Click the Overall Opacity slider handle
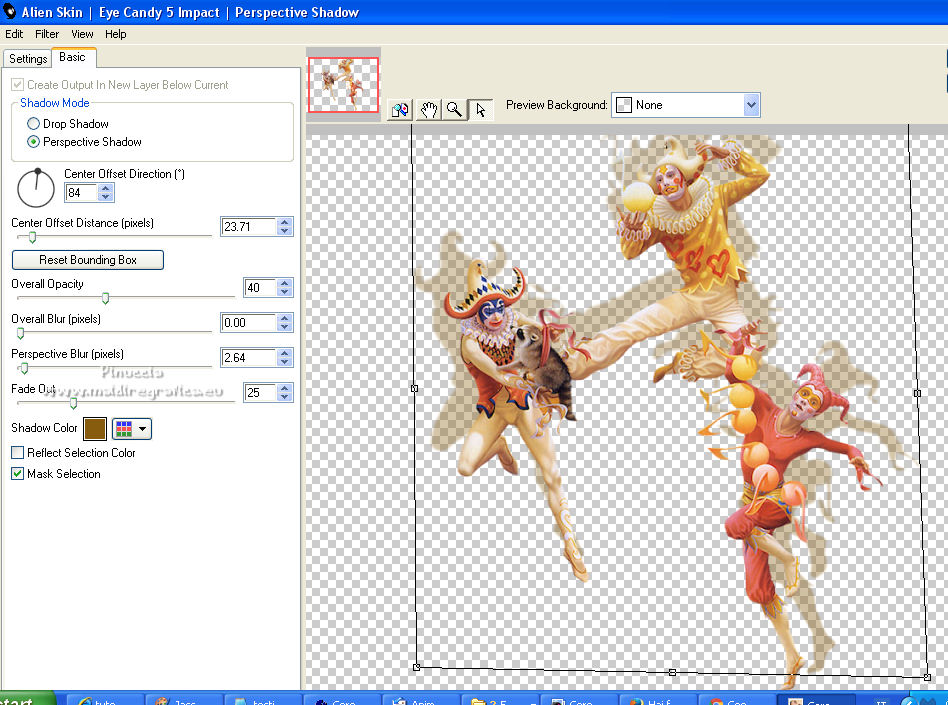Screen dimensions: 948x705 (x=105, y=298)
